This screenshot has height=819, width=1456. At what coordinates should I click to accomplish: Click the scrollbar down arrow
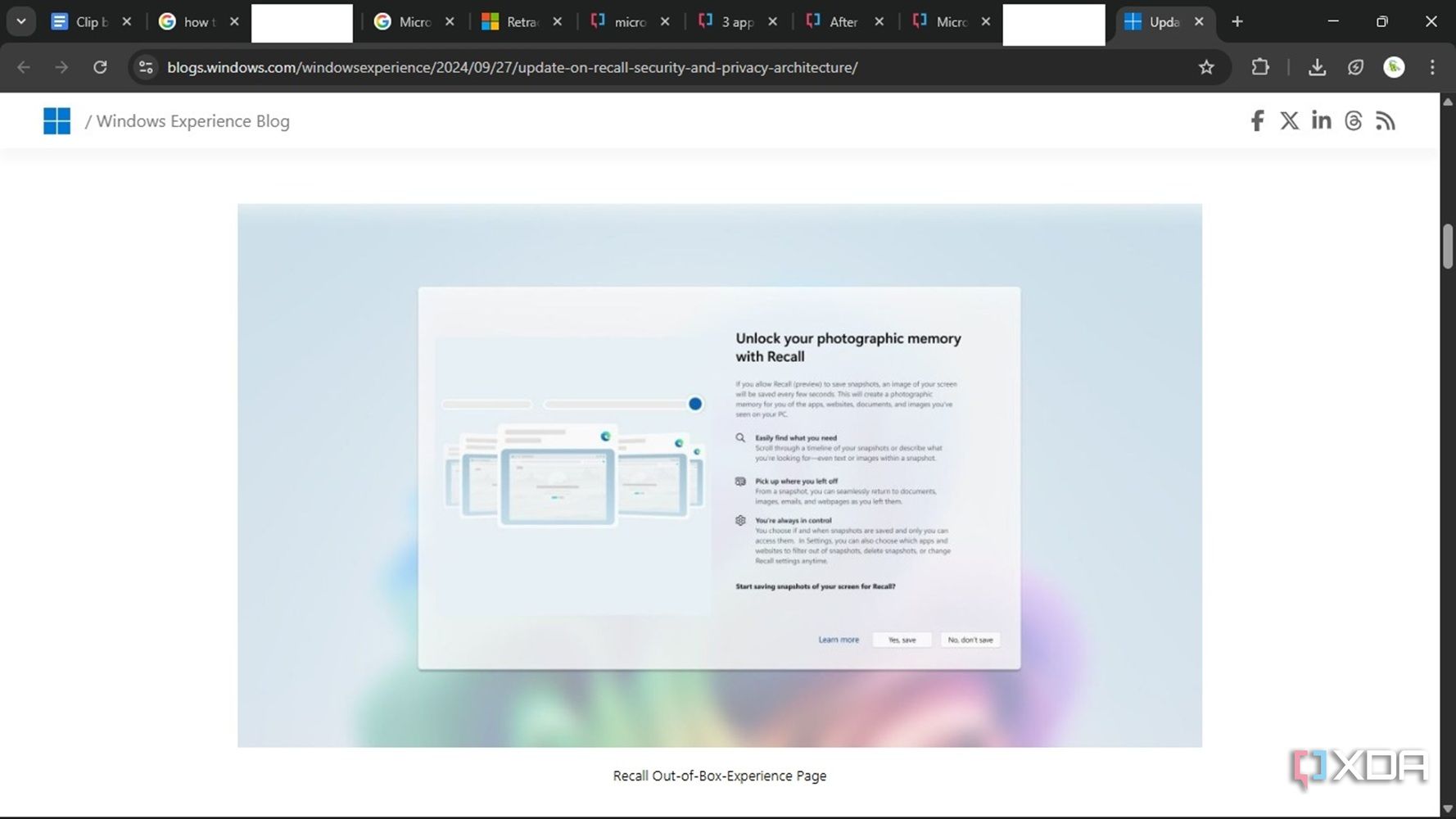(x=1447, y=810)
